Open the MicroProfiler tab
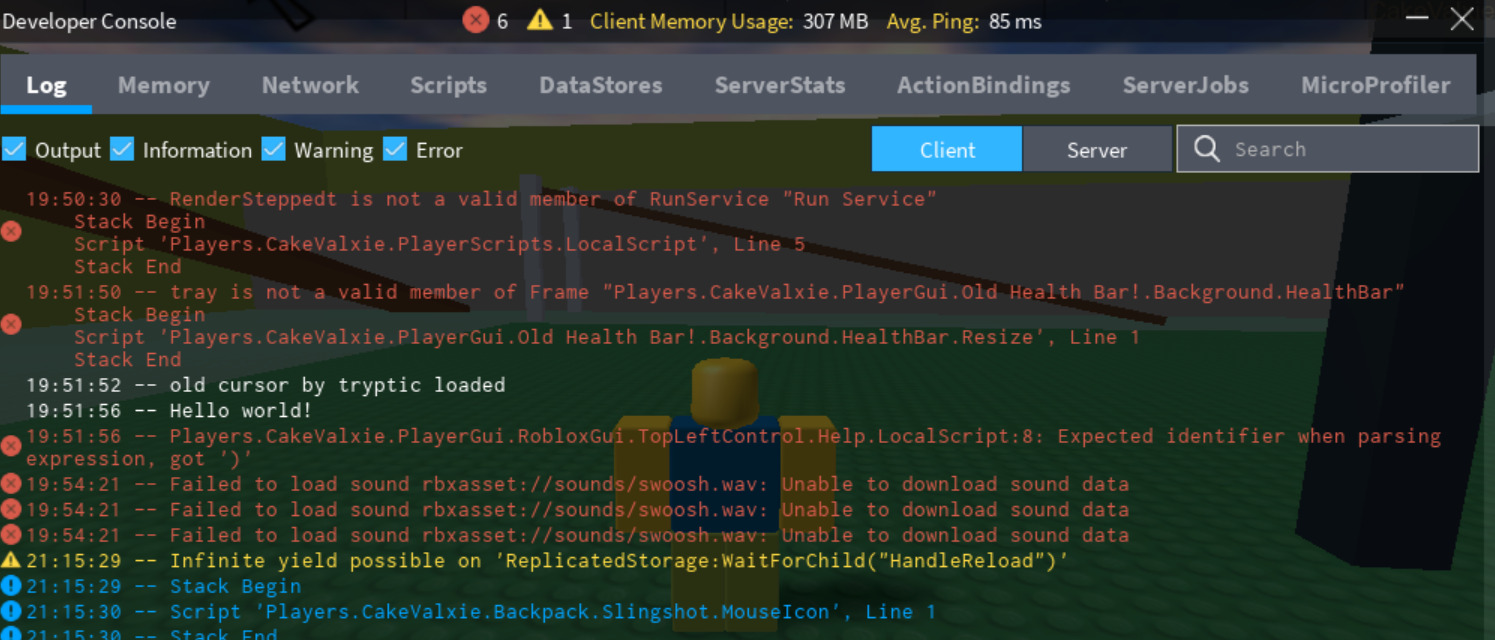 [1375, 85]
